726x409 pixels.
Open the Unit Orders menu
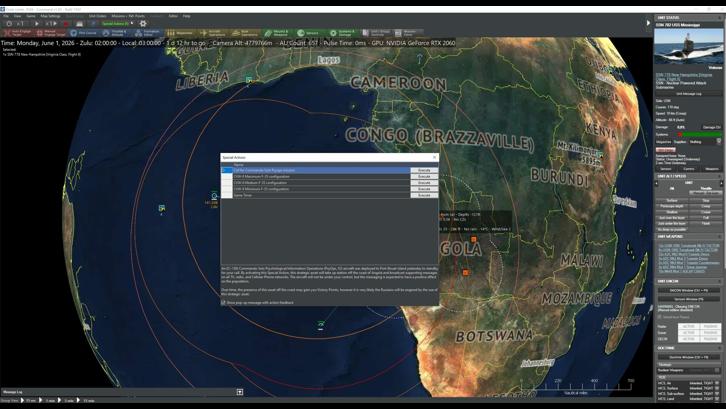[x=98, y=16]
